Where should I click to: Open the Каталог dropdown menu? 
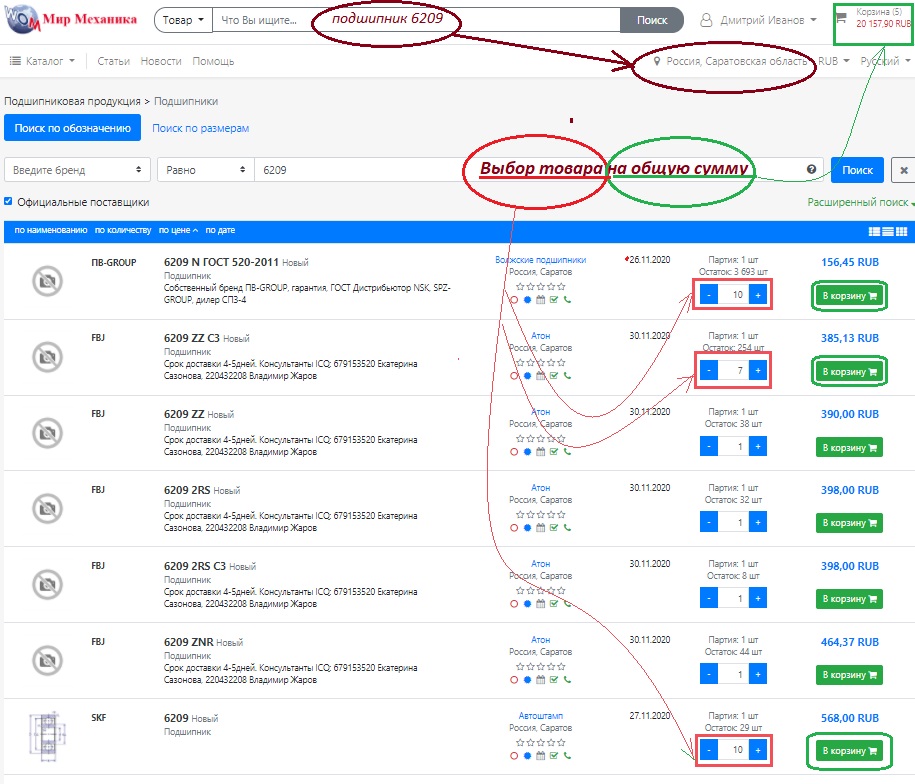click(43, 61)
